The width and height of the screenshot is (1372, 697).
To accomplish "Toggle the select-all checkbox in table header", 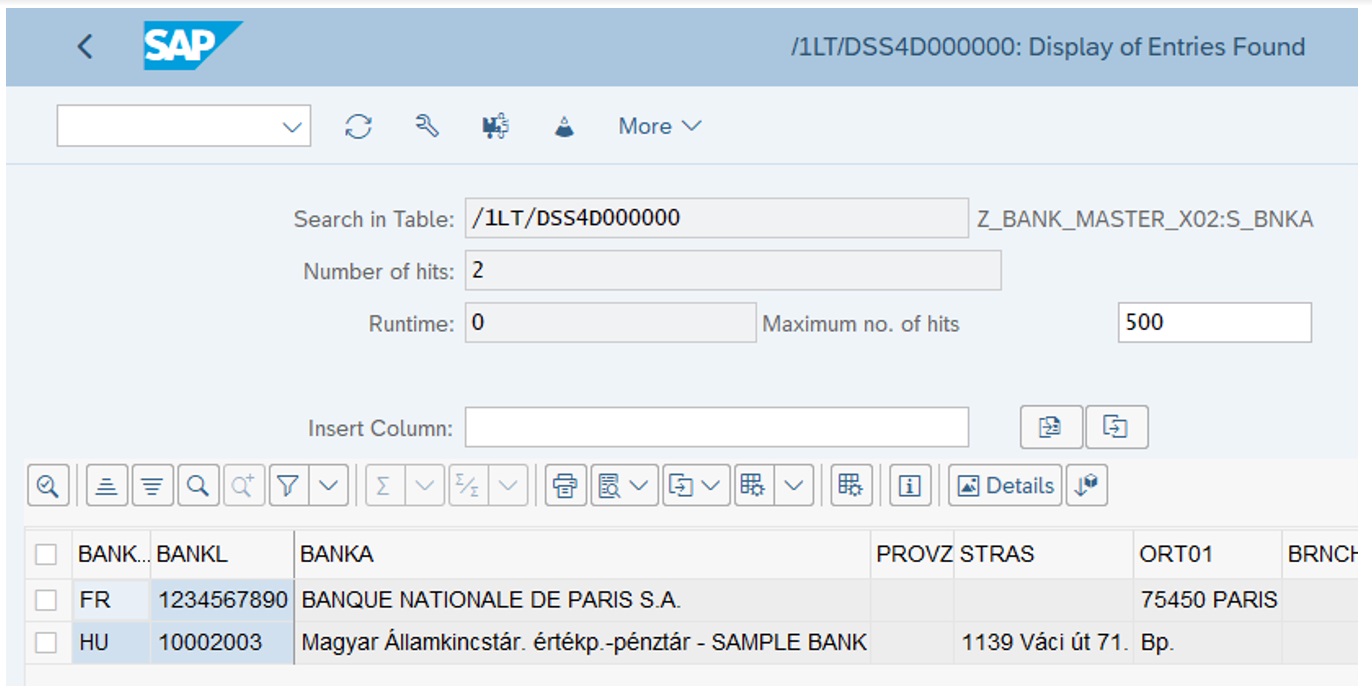I will click(x=46, y=554).
